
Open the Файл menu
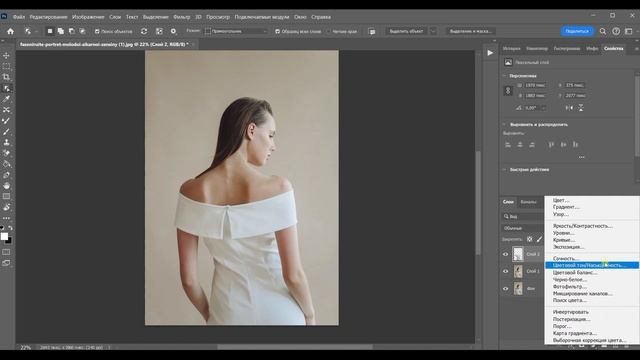[x=19, y=17]
